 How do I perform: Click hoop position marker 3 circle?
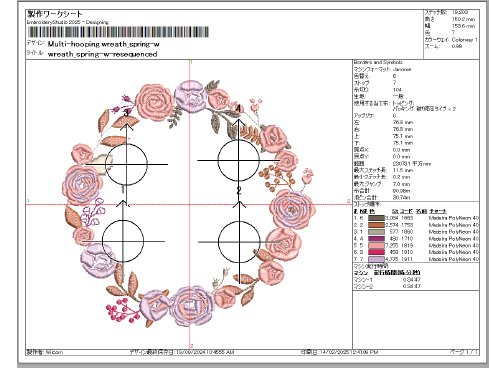click(x=126, y=164)
